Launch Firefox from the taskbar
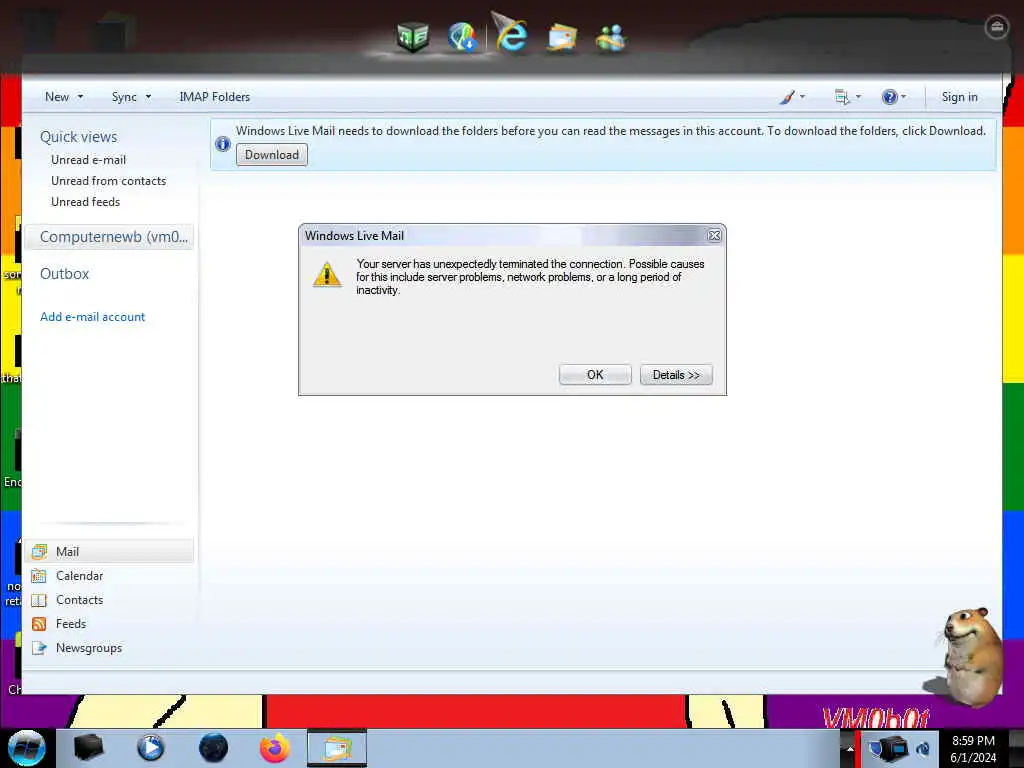Screen dimensions: 1024x768 [x=274, y=748]
